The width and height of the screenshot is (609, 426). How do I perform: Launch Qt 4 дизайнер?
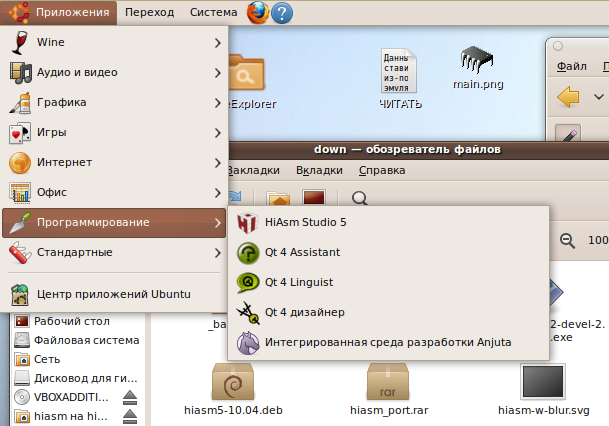click(304, 312)
